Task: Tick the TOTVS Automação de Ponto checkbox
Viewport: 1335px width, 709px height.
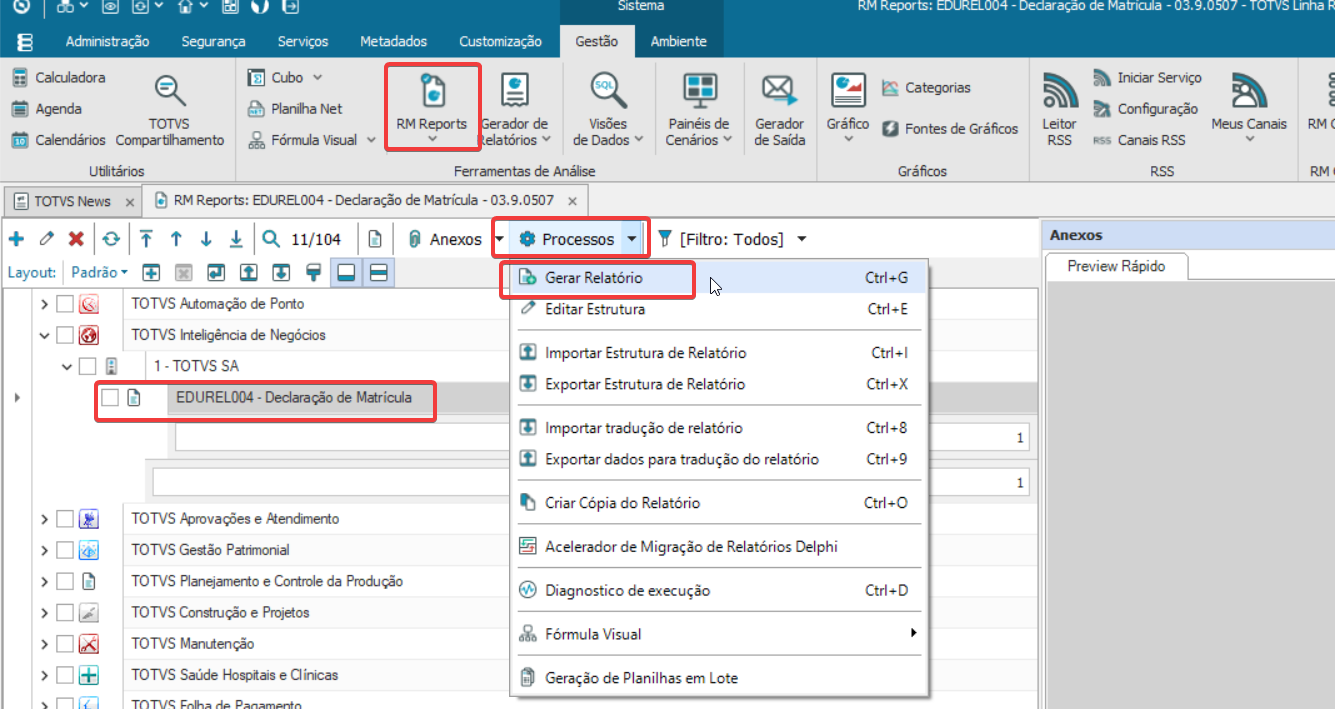Action: [65, 304]
